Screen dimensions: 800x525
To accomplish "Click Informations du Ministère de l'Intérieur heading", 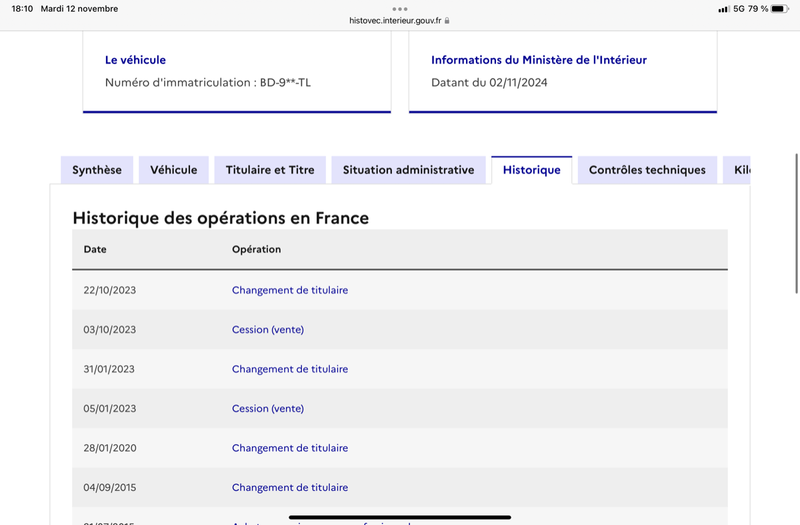I will click(539, 60).
